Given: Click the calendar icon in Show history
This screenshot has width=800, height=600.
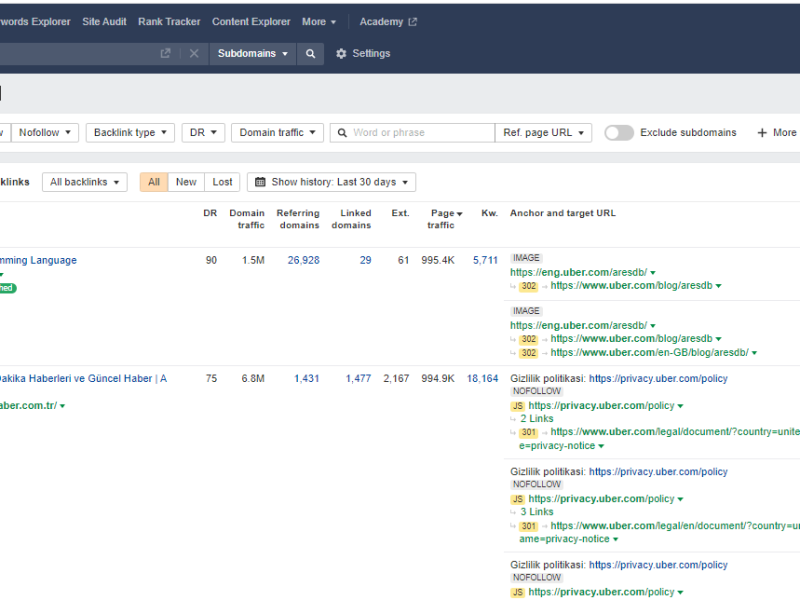Looking at the screenshot, I should pyautogui.click(x=261, y=182).
